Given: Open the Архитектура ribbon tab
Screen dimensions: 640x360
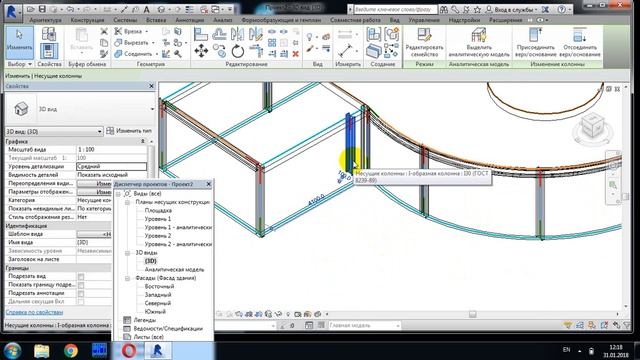Looking at the screenshot, I should coord(45,20).
